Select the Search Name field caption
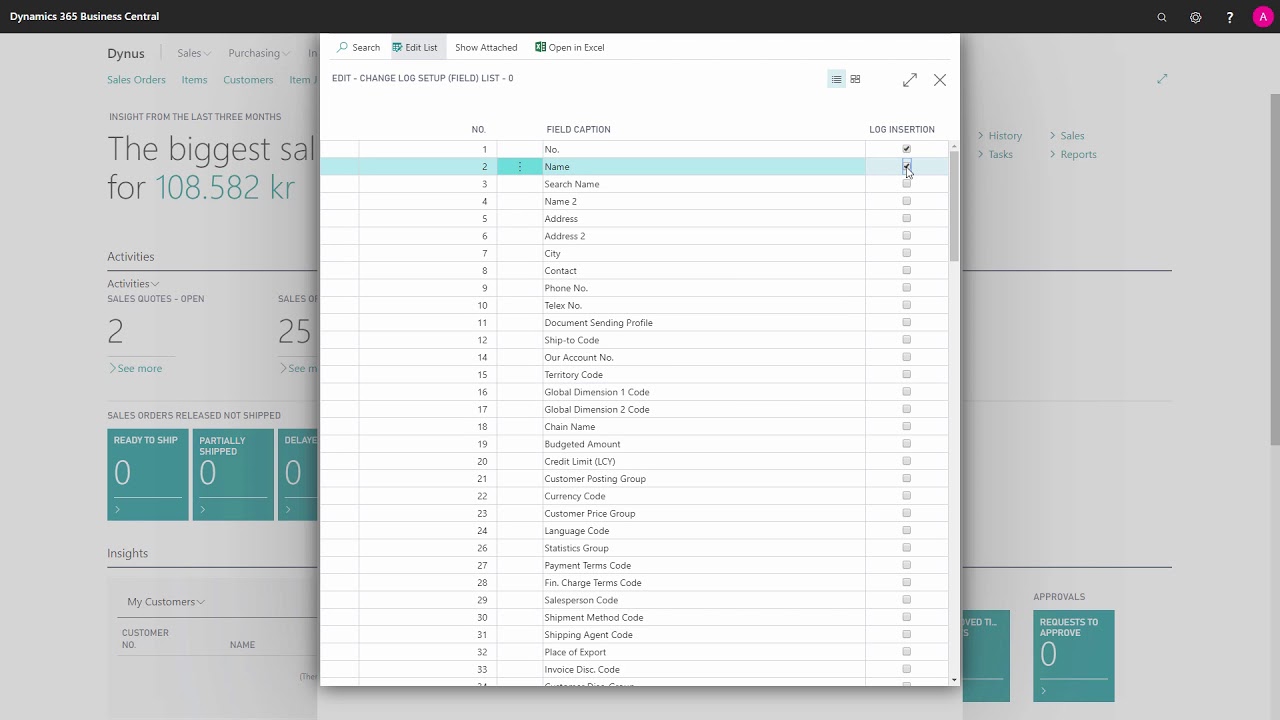The width and height of the screenshot is (1280, 720). coord(572,184)
